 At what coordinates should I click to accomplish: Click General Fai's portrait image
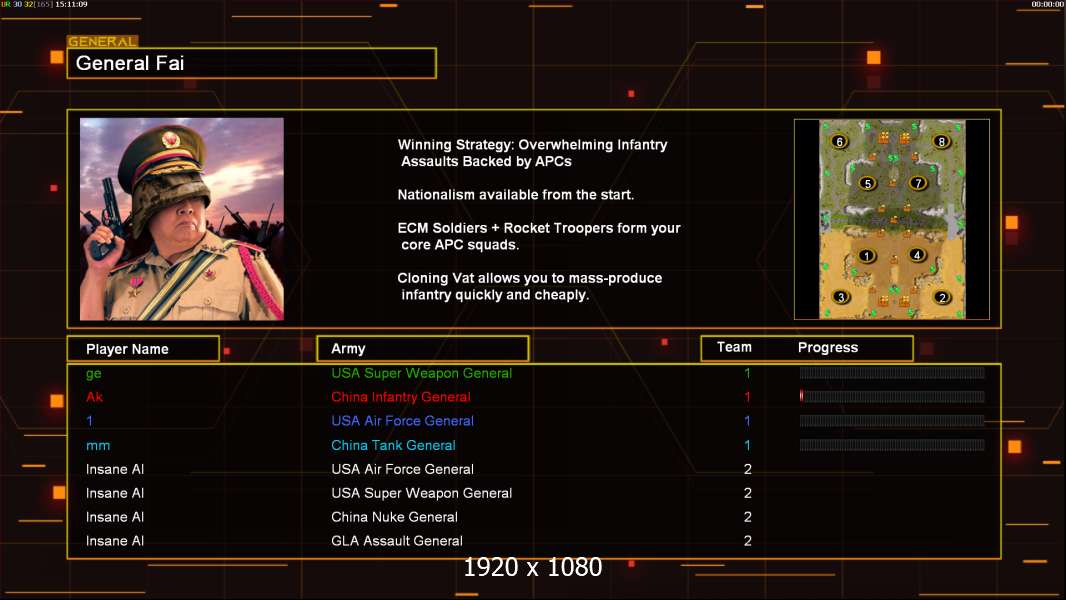click(182, 219)
